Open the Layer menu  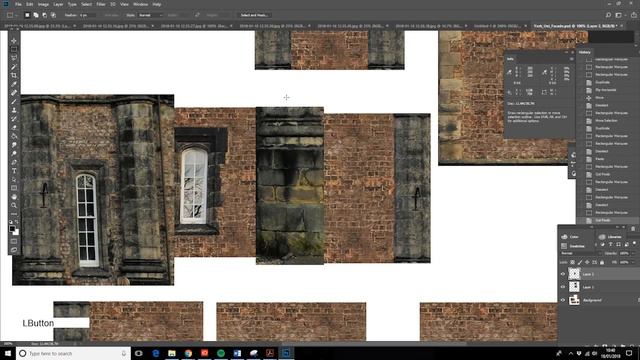(58, 4)
